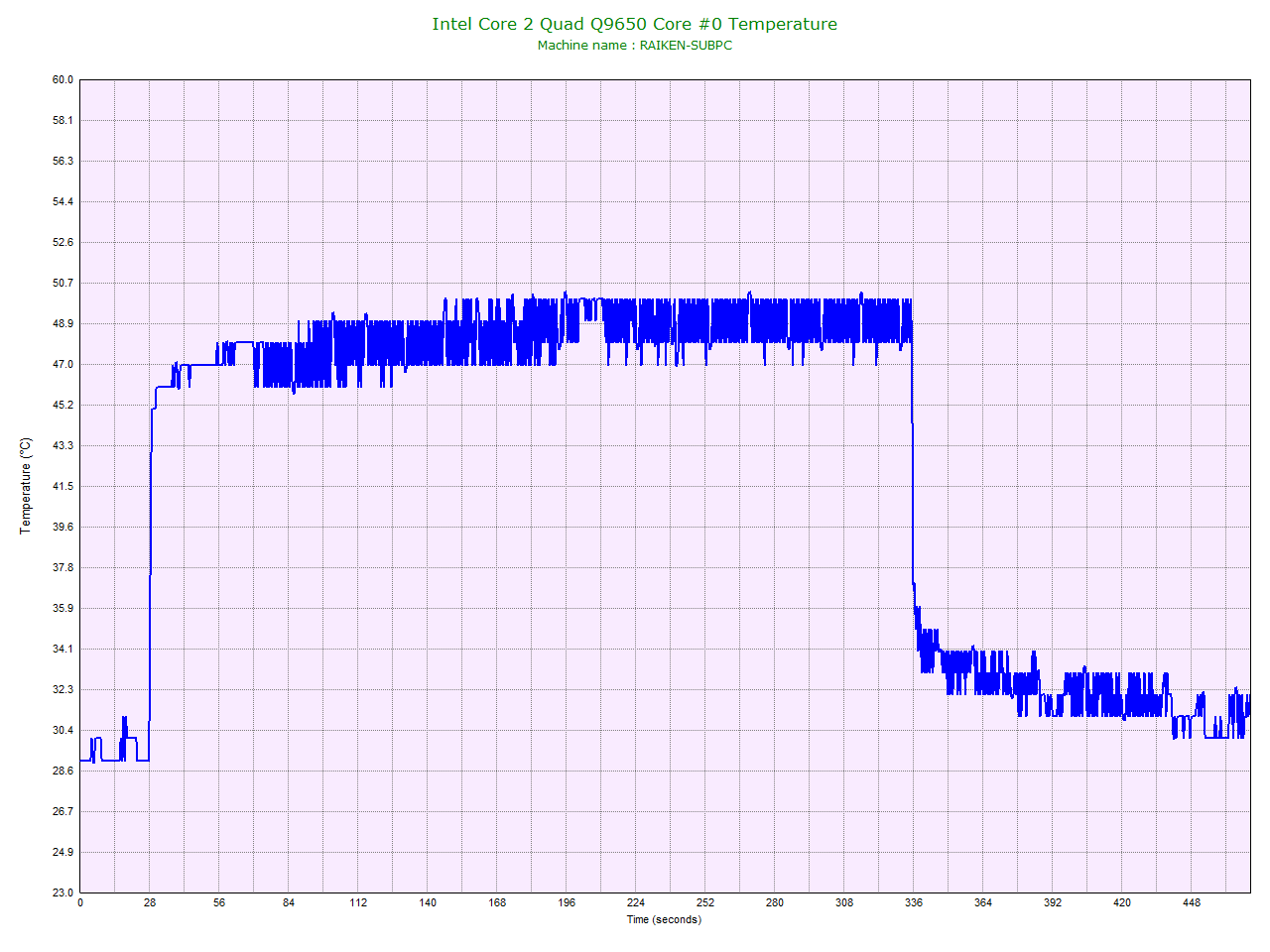
Task: Click the 47.0 y-axis value
Action: (63, 364)
